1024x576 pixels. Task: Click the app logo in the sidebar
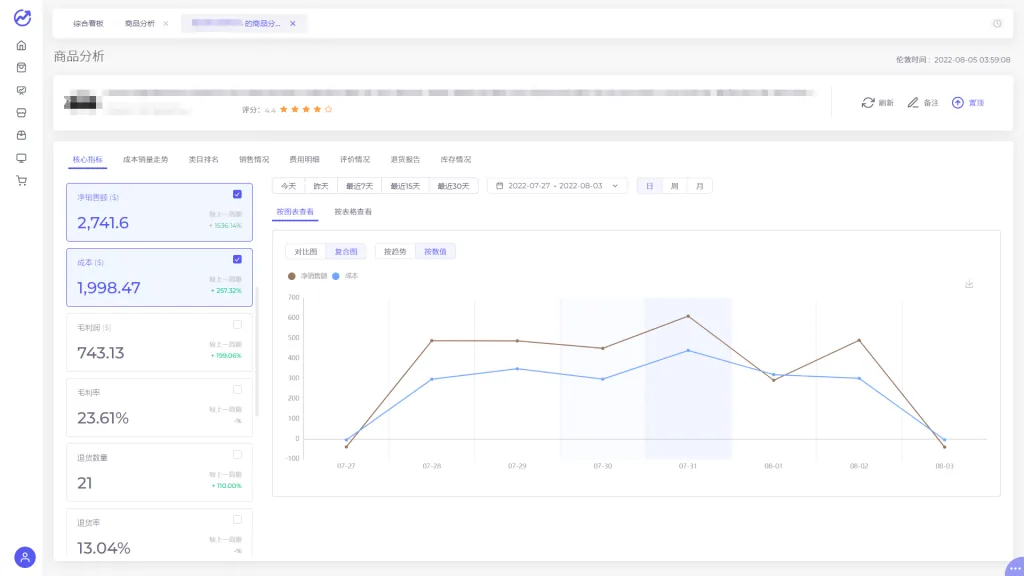pyautogui.click(x=22, y=18)
